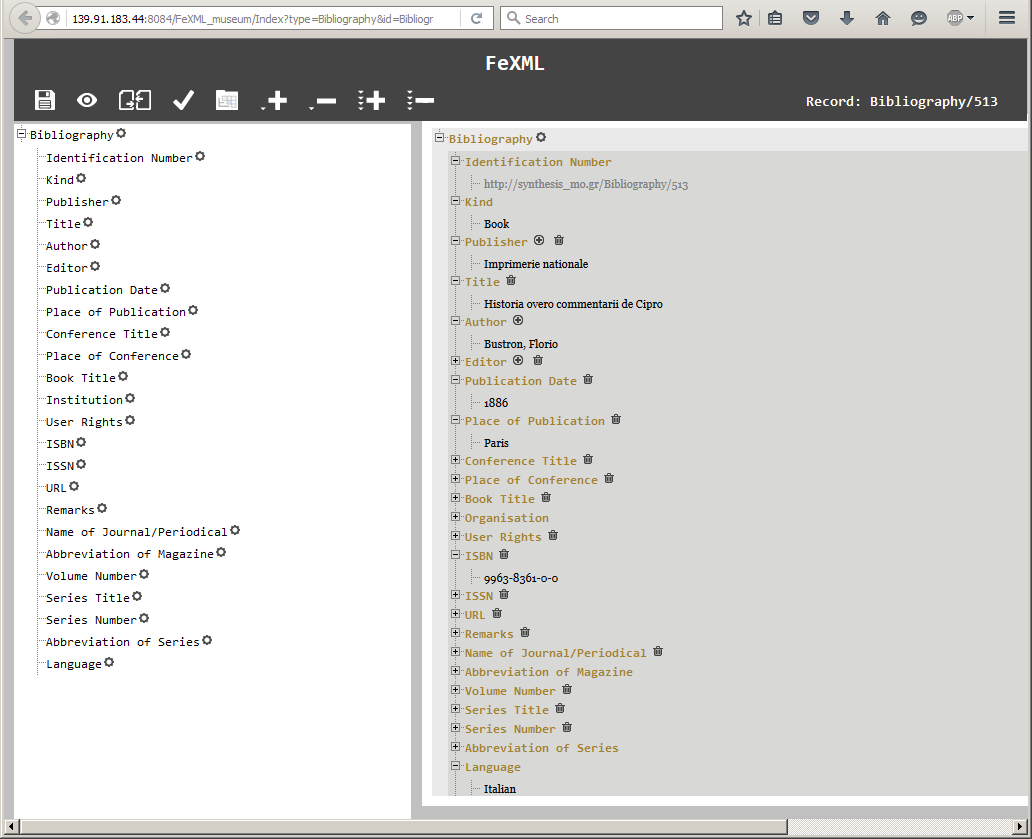Click the plus Add element toolbar icon
The height and width of the screenshot is (839, 1032).
[274, 101]
